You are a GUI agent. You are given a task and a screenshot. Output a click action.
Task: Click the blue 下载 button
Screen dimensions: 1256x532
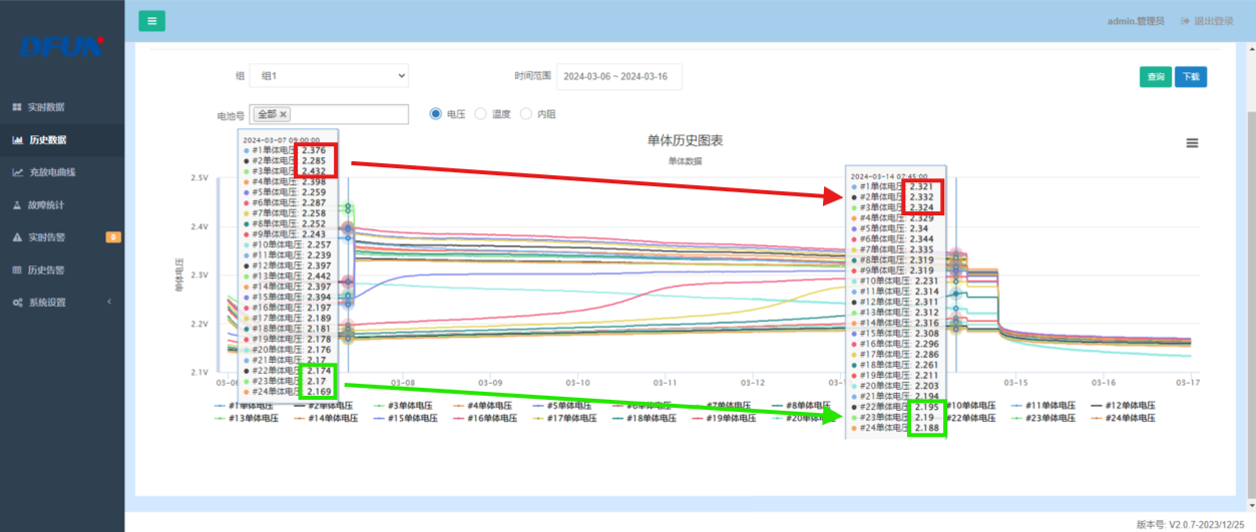pyautogui.click(x=1190, y=77)
